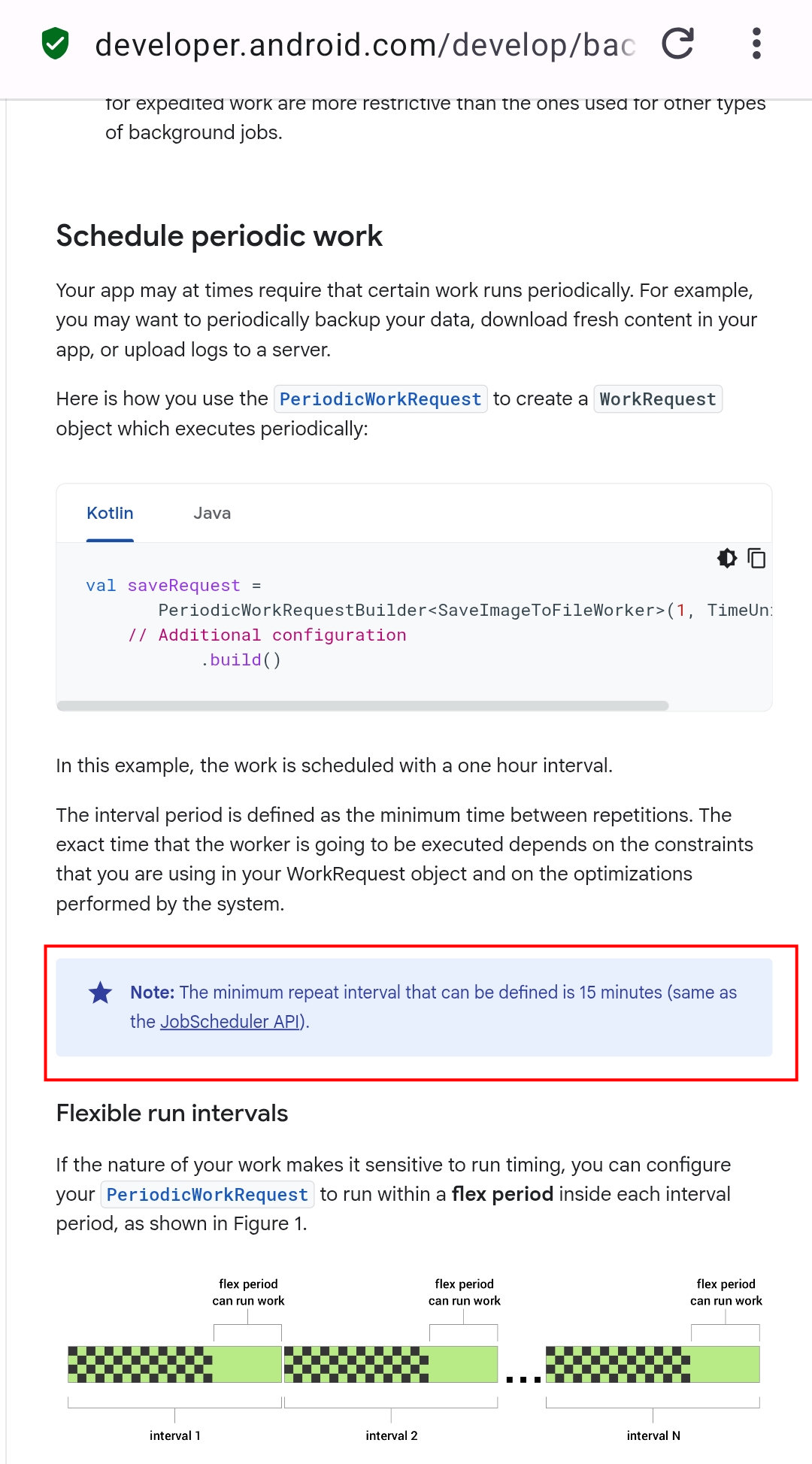Click the interval N label in diagram
Viewport: 812px width, 1464px height.
(x=653, y=1435)
